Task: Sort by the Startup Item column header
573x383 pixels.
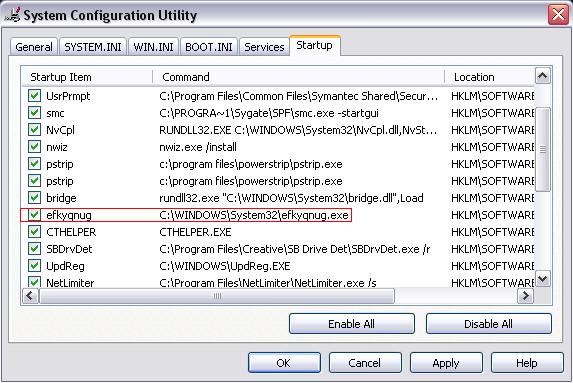Action: tap(87, 77)
